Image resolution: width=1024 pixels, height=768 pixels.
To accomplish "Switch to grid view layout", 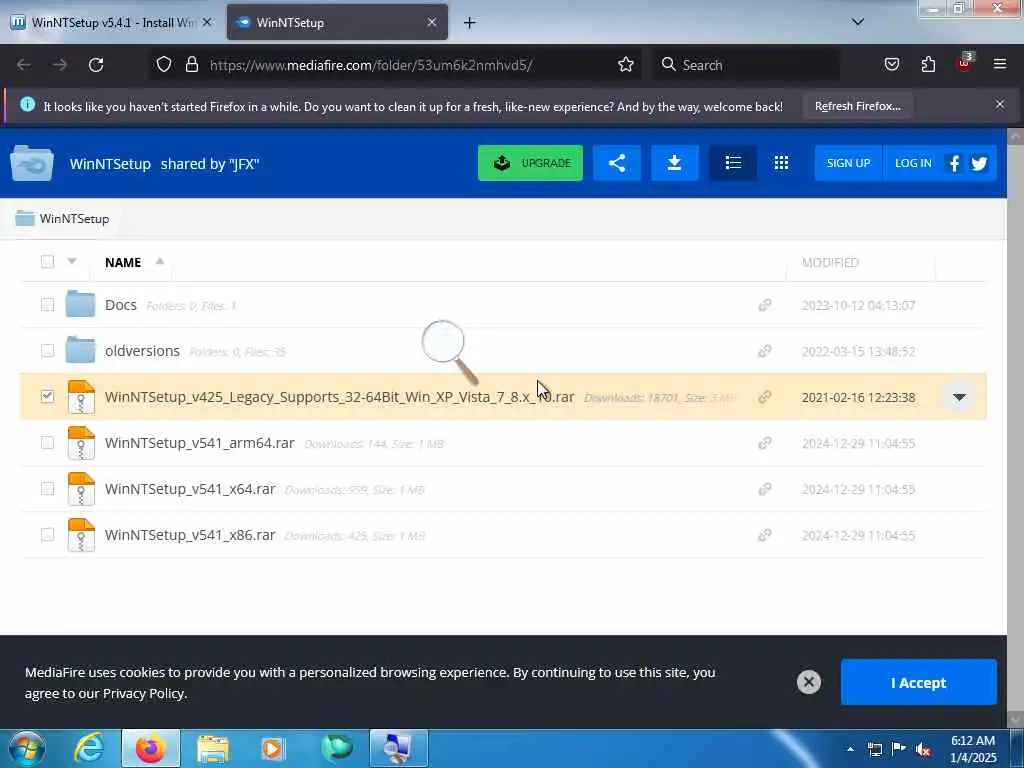I will point(781,163).
